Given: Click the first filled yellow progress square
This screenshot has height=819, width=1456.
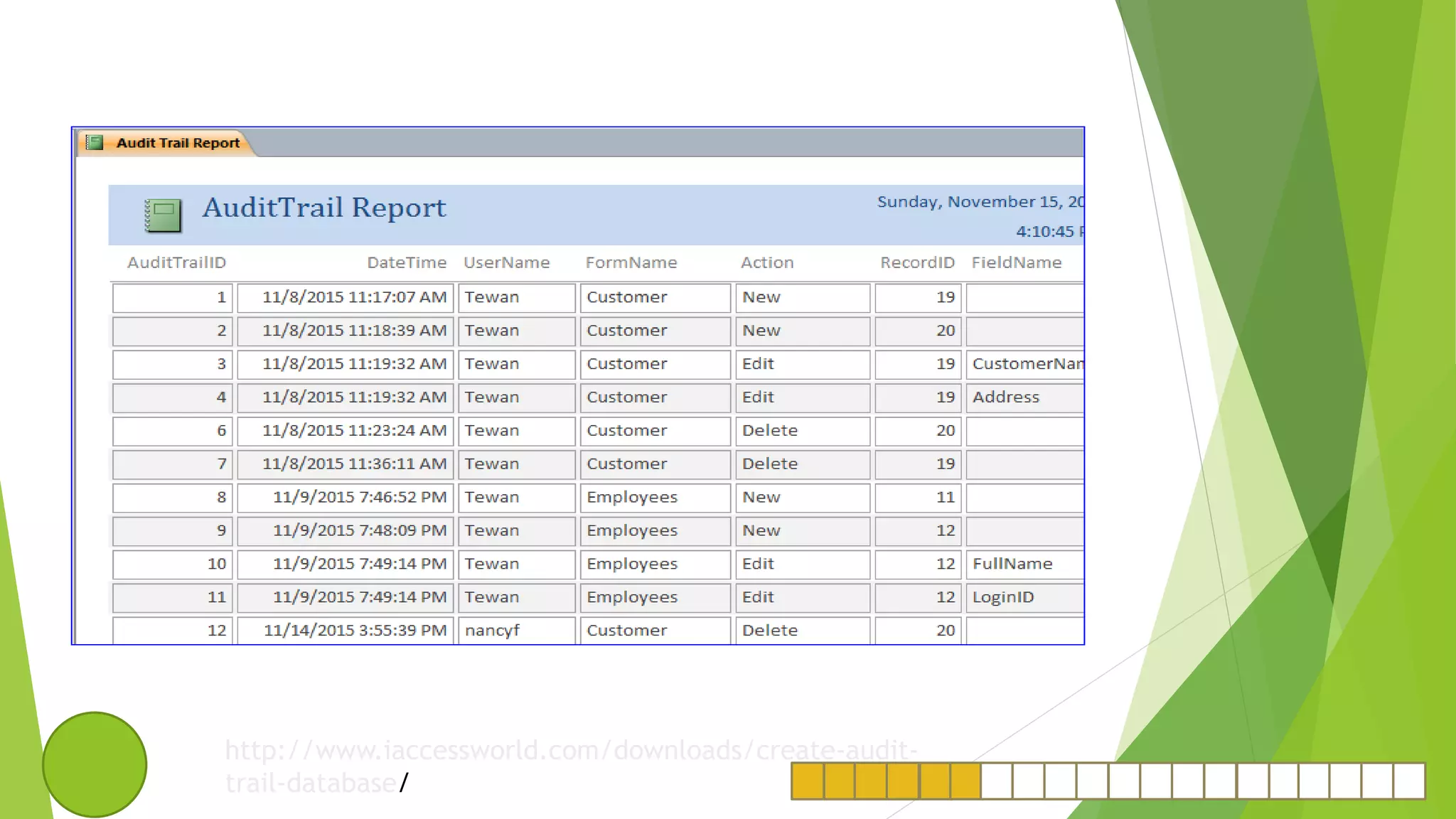Looking at the screenshot, I should pos(808,781).
